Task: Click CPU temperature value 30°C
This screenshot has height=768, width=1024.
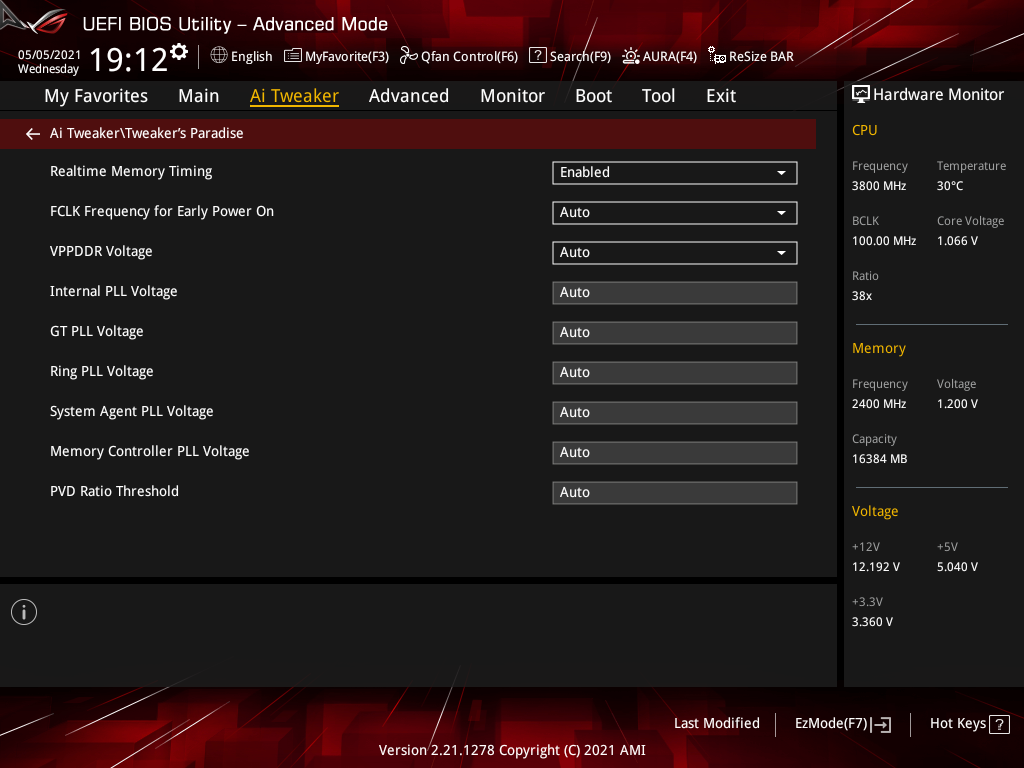Action: (x=950, y=186)
